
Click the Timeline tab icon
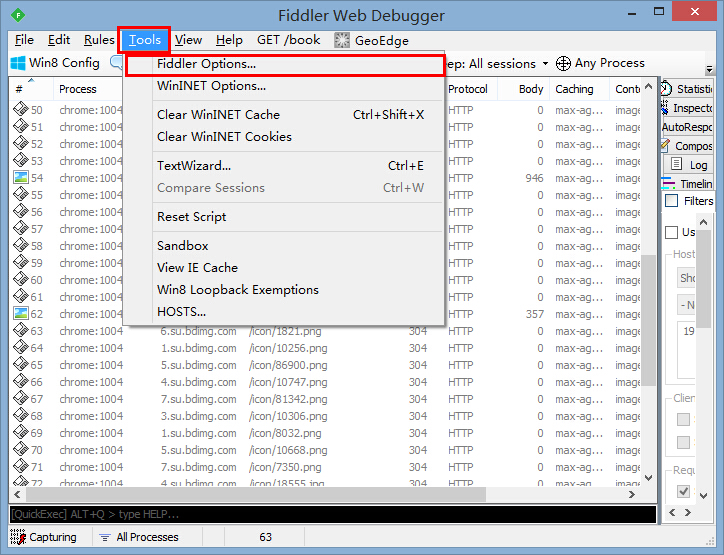668,183
